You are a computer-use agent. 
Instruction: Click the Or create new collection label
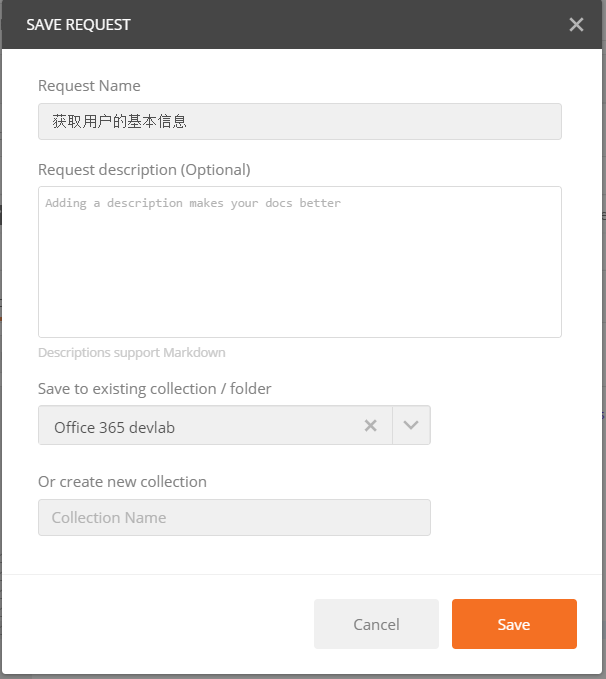[122, 482]
